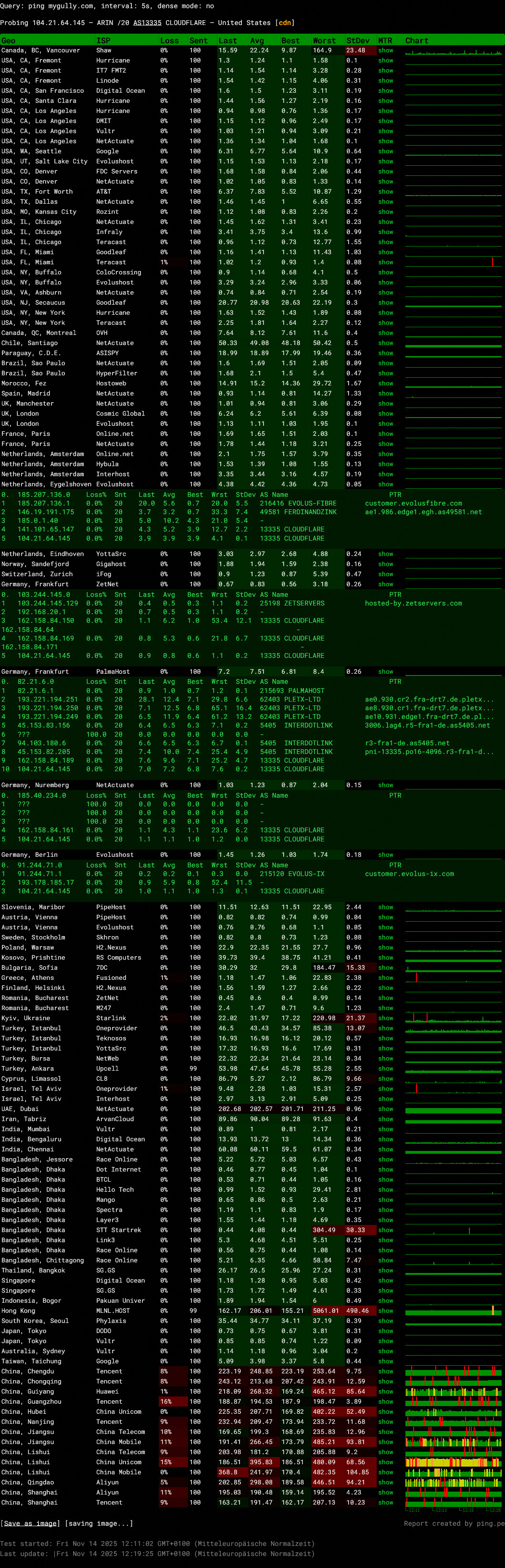
Task: Show MTR for Qingdao Aliyun row
Action: click(x=386, y=1482)
